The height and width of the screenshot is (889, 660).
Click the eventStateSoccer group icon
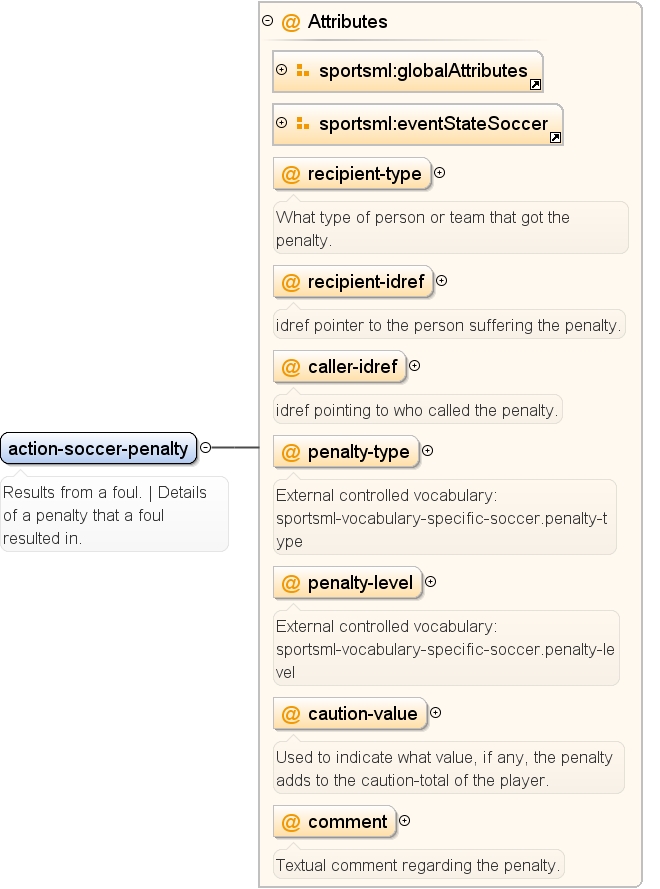[x=303, y=123]
